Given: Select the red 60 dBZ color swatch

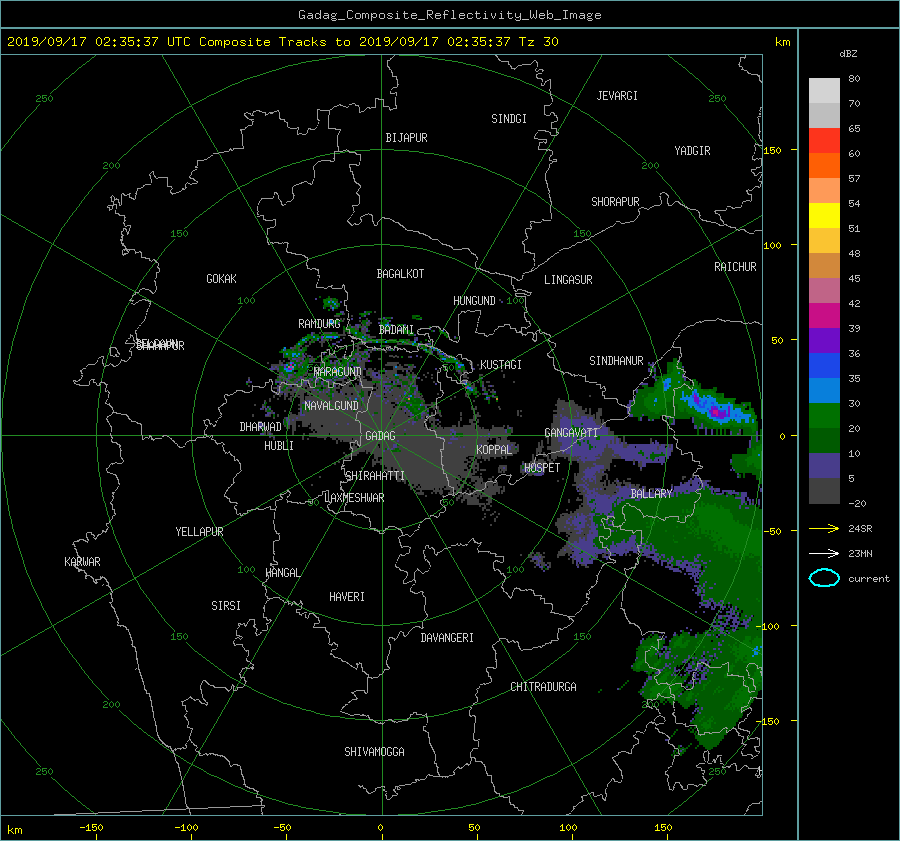Looking at the screenshot, I should pyautogui.click(x=824, y=141).
